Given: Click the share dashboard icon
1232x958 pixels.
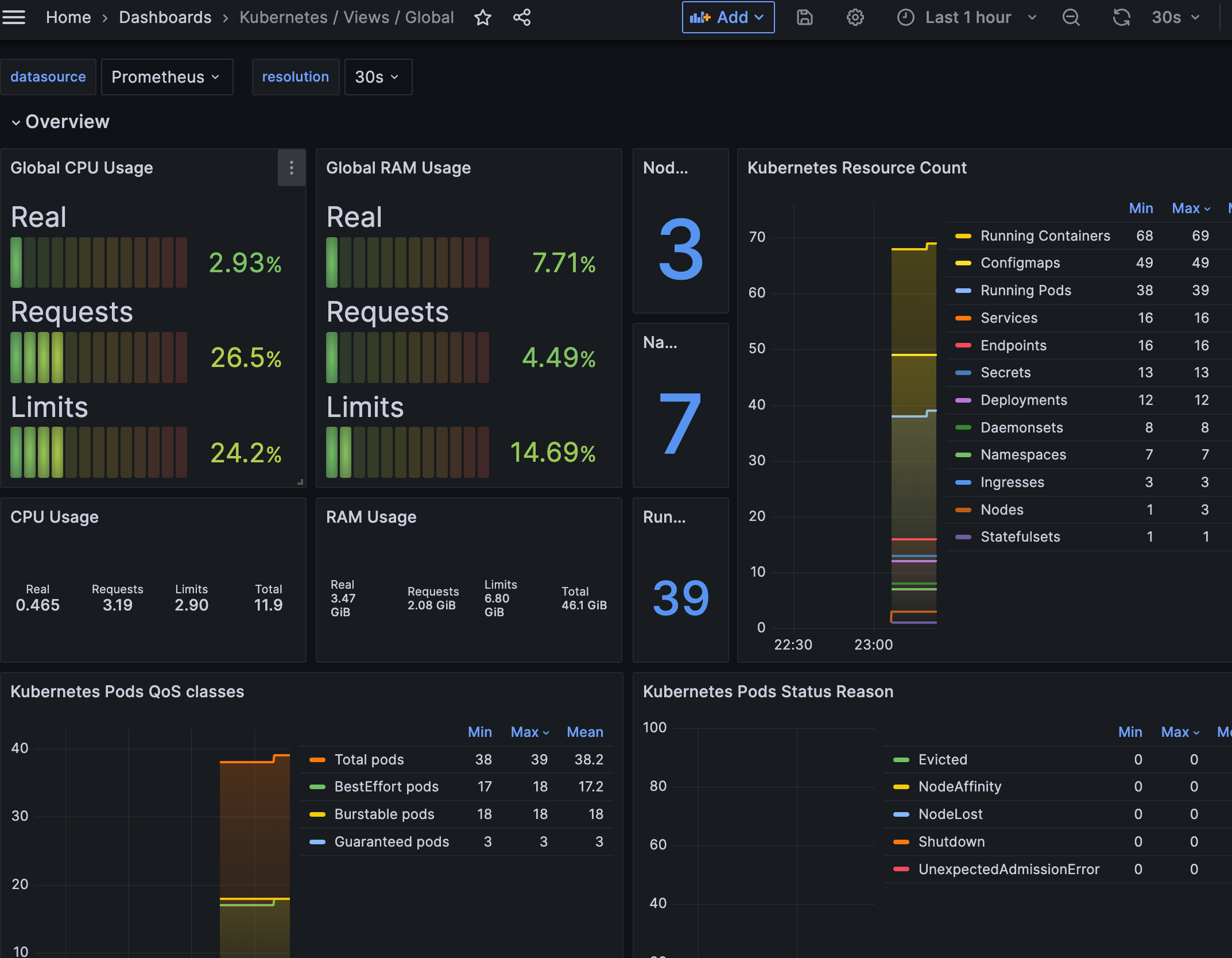Looking at the screenshot, I should pos(521,17).
